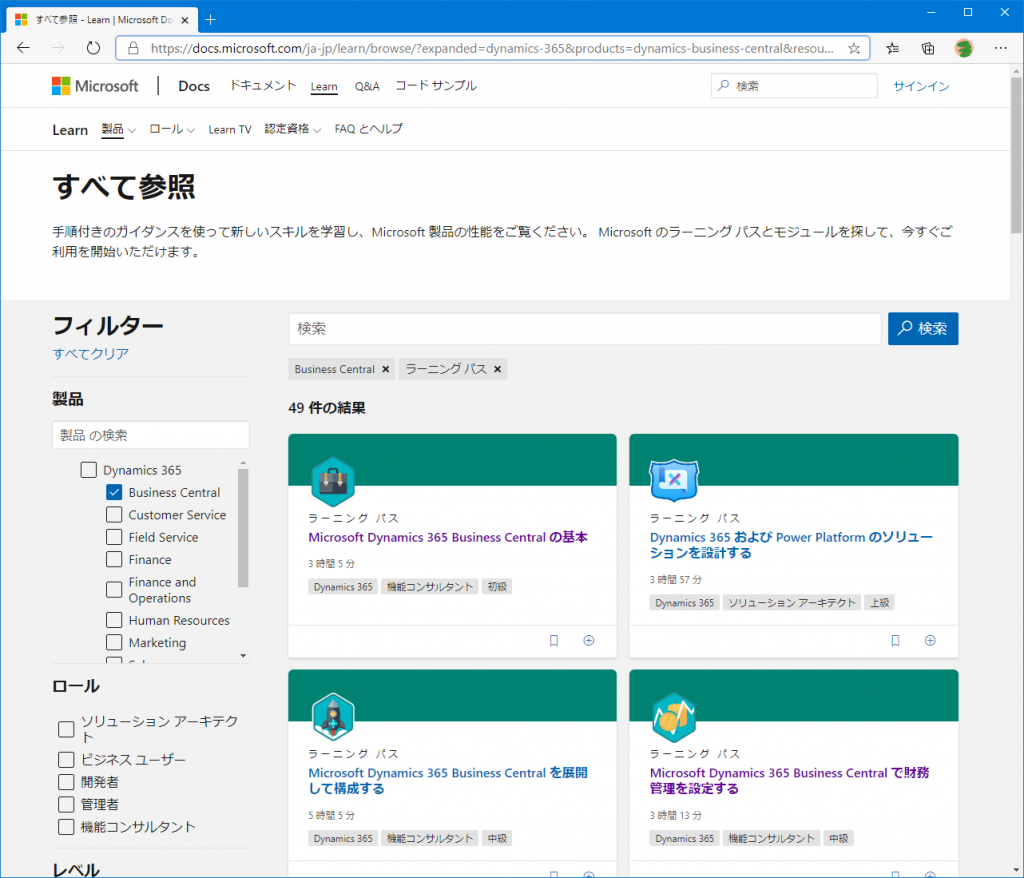Viewport: 1024px width, 878px height.
Task: Open コード サンプル page
Action: [436, 86]
